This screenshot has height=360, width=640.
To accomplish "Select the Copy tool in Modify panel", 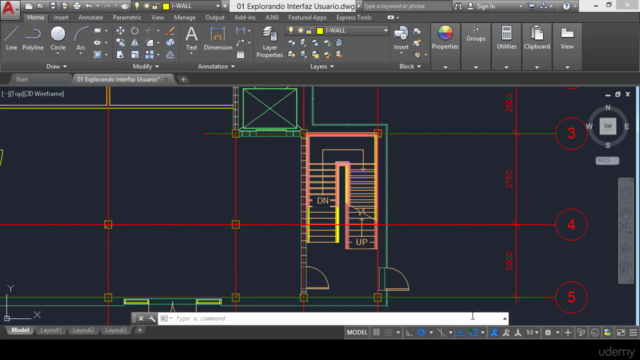I will 120,42.
